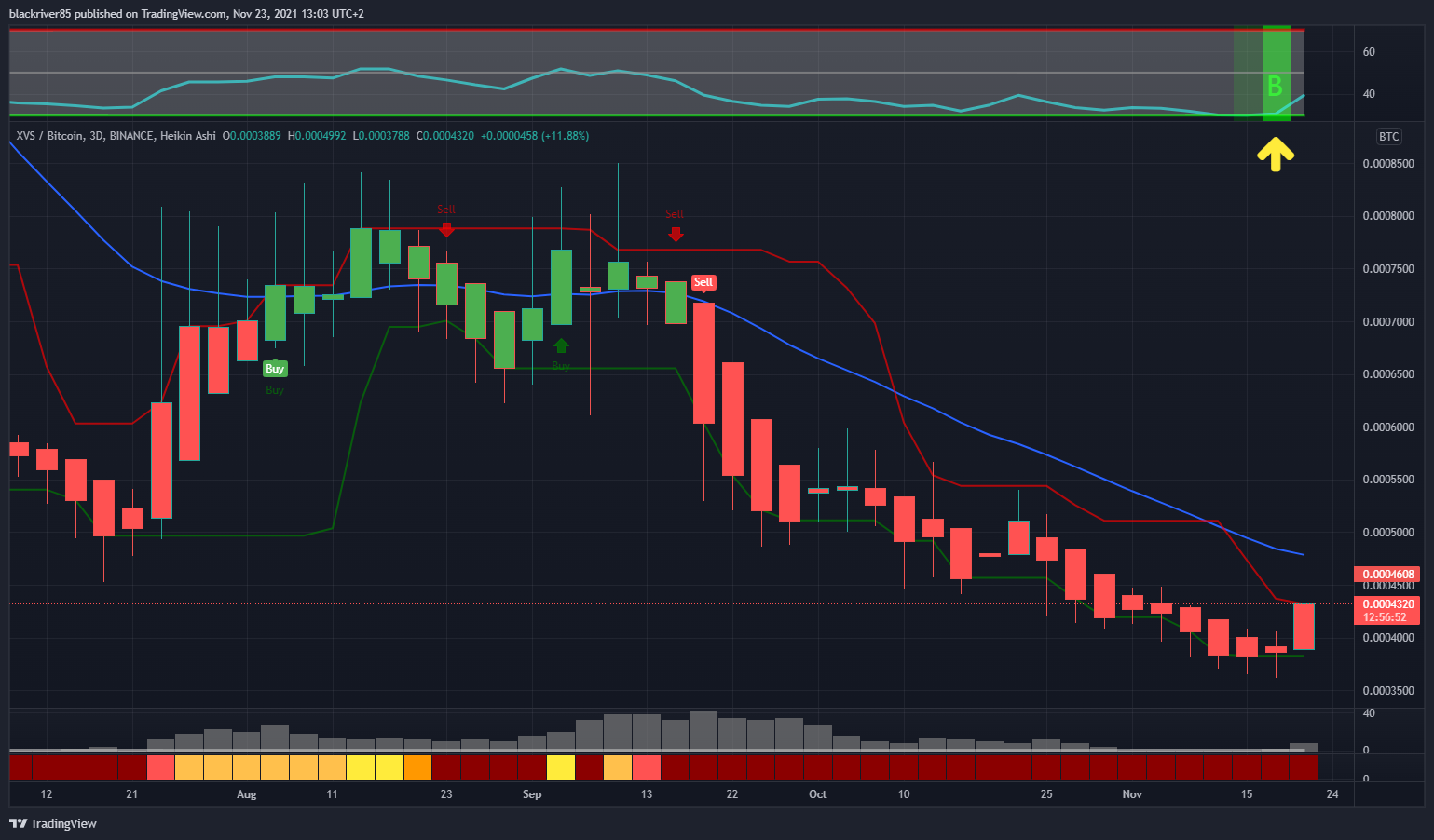This screenshot has height=840, width=1434.
Task: Click the 0.0005000 price axis label
Action: coord(1387,533)
